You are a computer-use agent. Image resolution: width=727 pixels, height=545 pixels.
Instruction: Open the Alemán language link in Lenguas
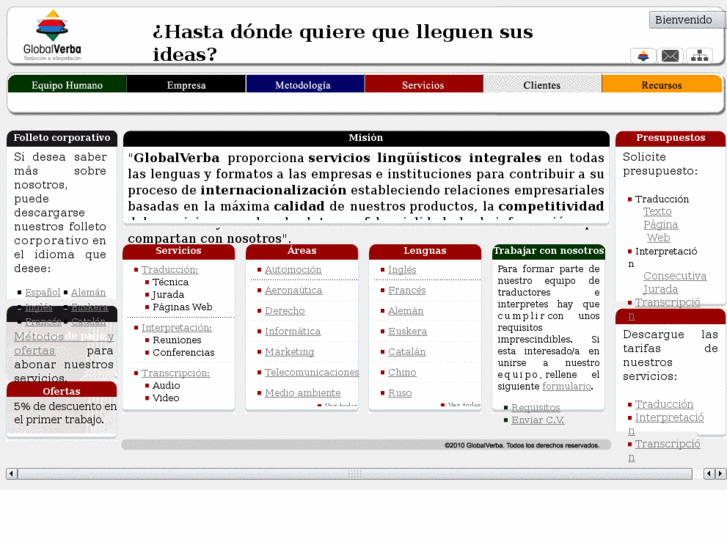[x=406, y=311]
